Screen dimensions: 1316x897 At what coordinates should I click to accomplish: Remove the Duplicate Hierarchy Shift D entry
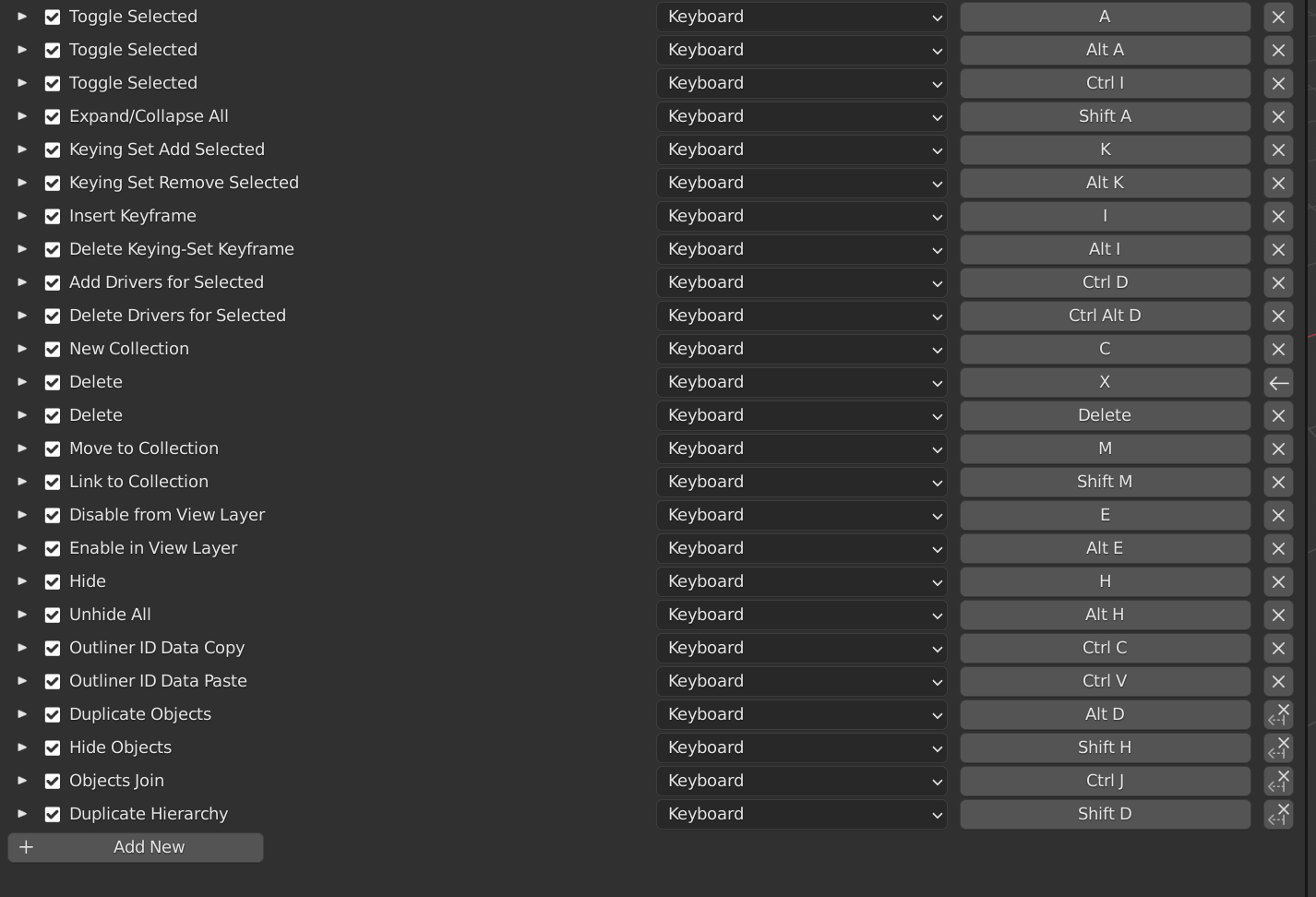click(x=1278, y=814)
